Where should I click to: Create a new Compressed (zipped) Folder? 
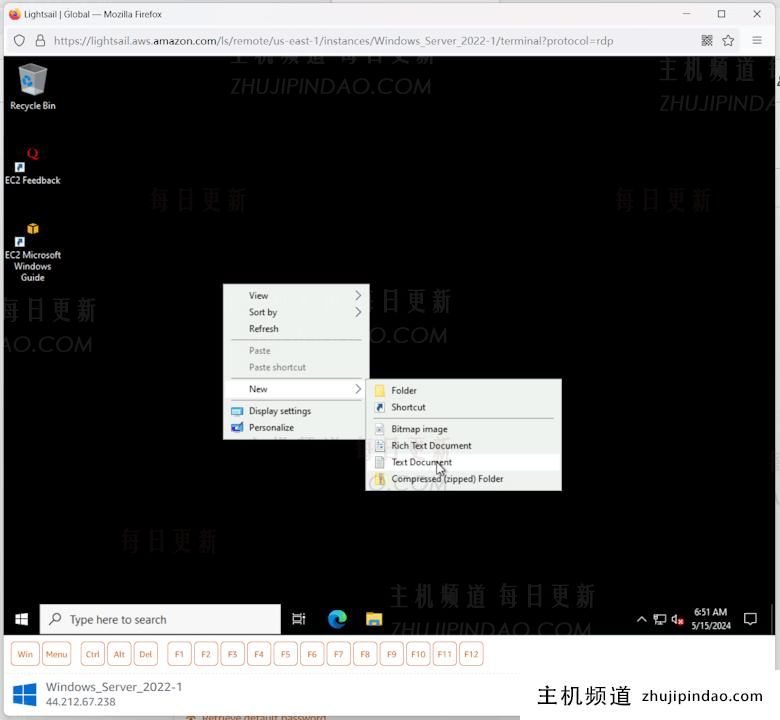464,479
